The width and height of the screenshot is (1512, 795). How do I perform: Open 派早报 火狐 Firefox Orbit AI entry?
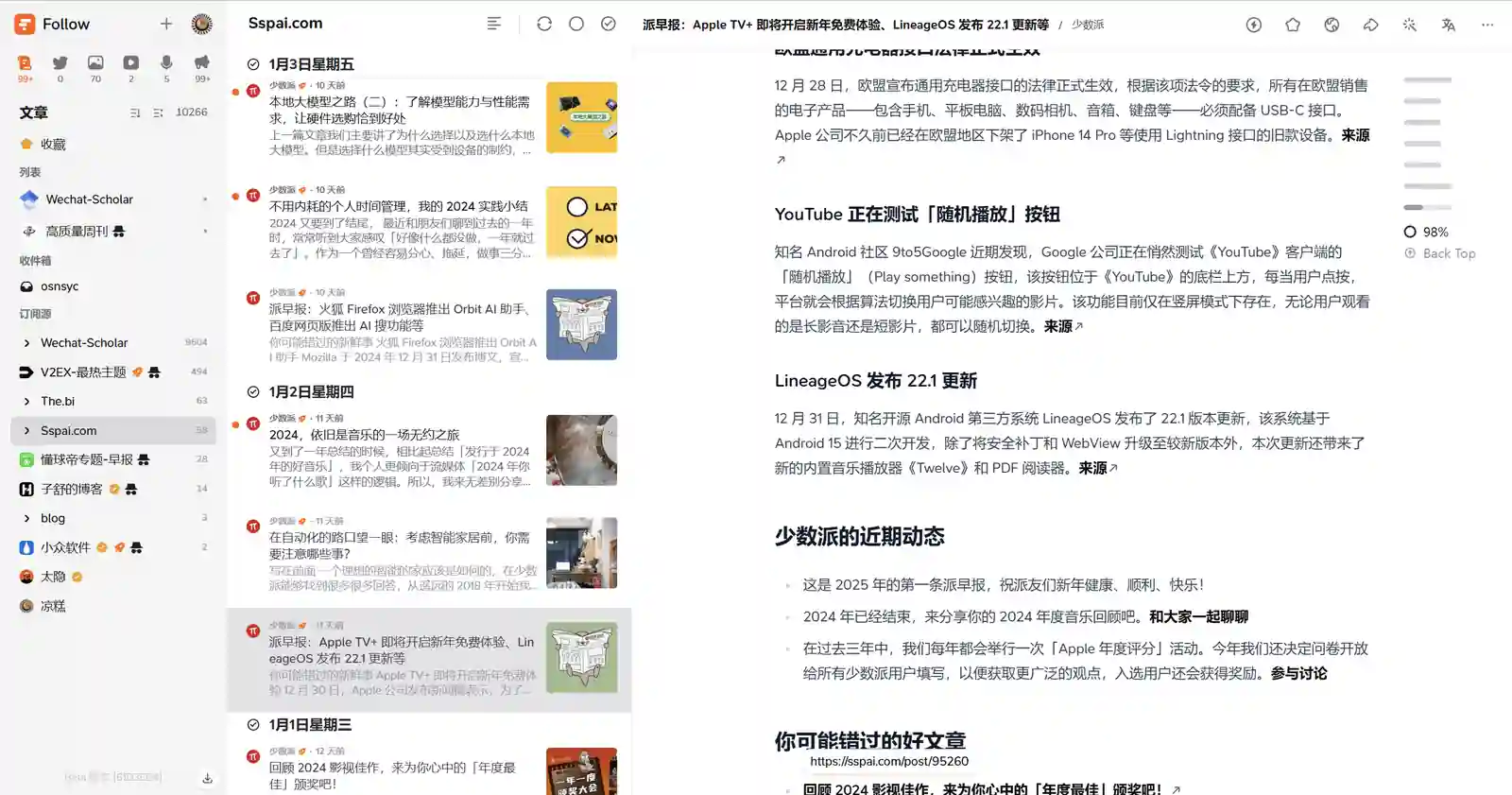[429, 325]
